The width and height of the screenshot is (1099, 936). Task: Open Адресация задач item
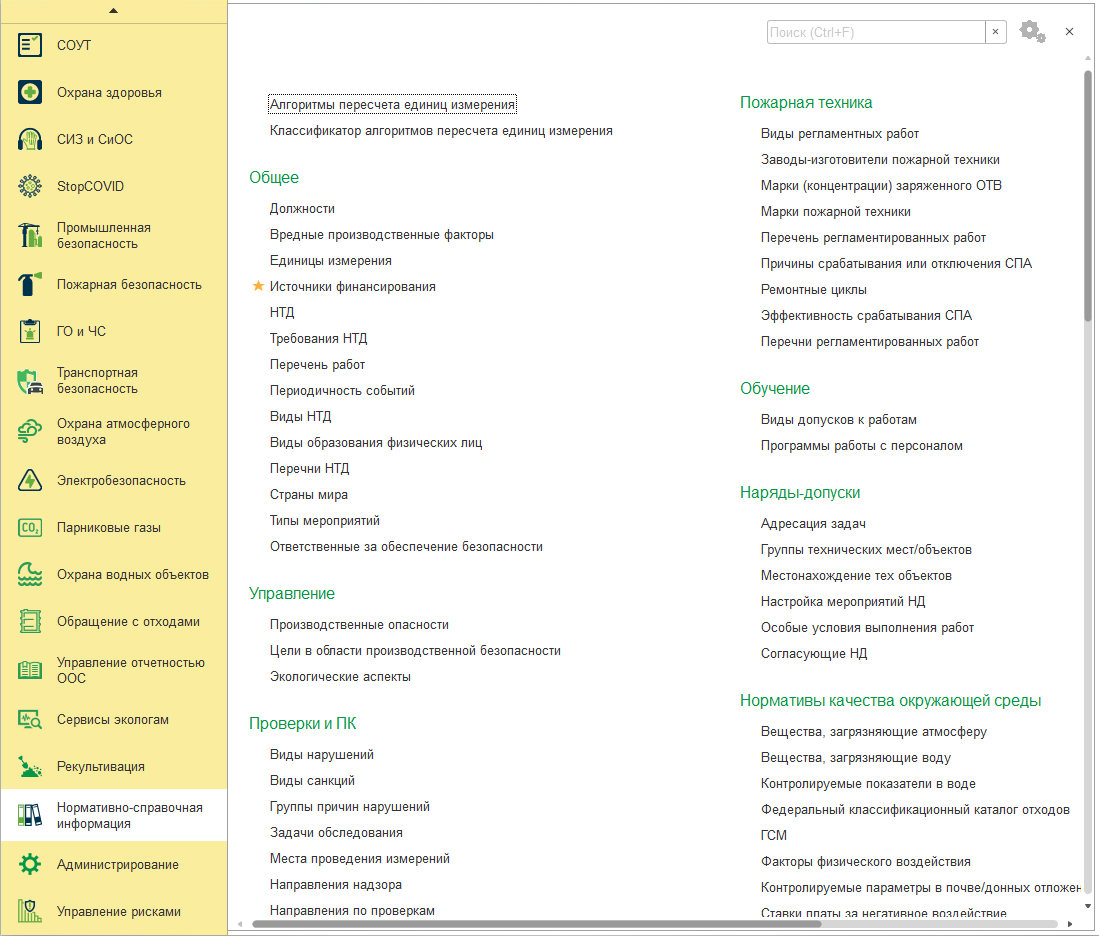coord(813,523)
